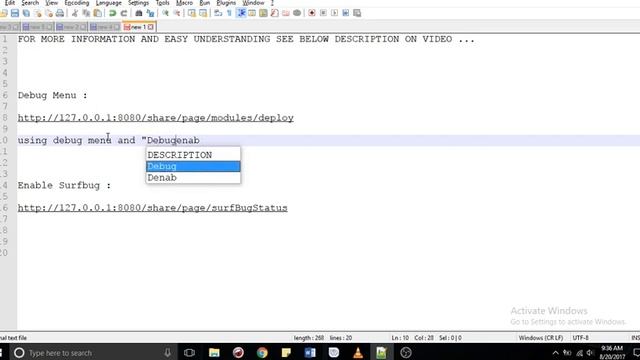Open the Language menu
This screenshot has height=360, width=640.
point(109,3)
